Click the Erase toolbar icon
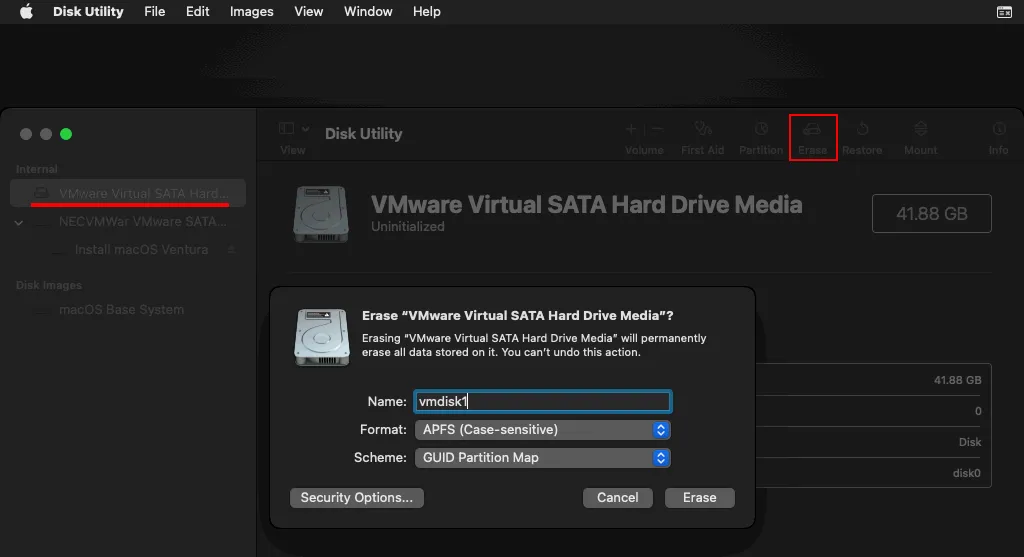Screen dimensions: 1024x557 pos(812,131)
